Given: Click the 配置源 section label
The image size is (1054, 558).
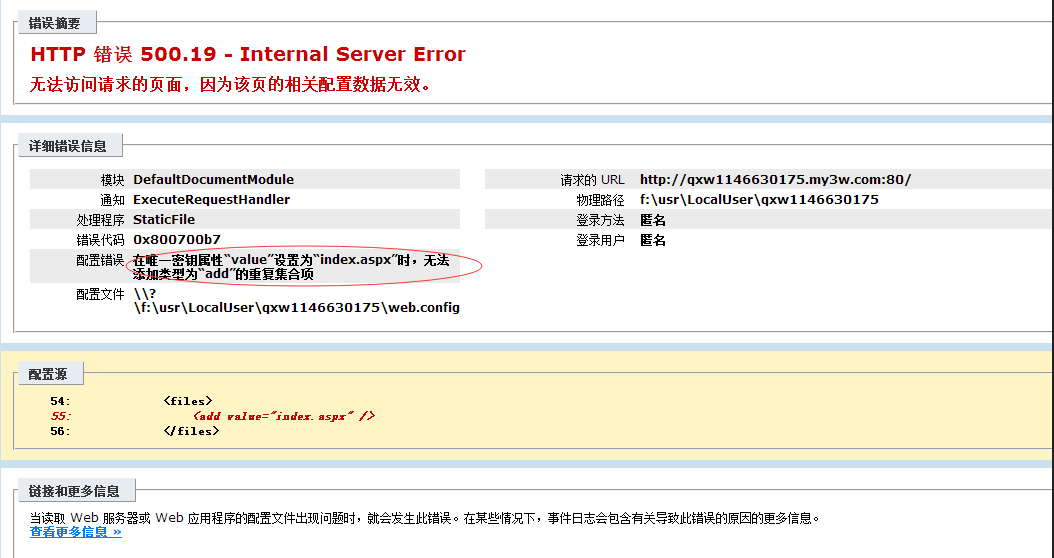Looking at the screenshot, I should (49, 374).
